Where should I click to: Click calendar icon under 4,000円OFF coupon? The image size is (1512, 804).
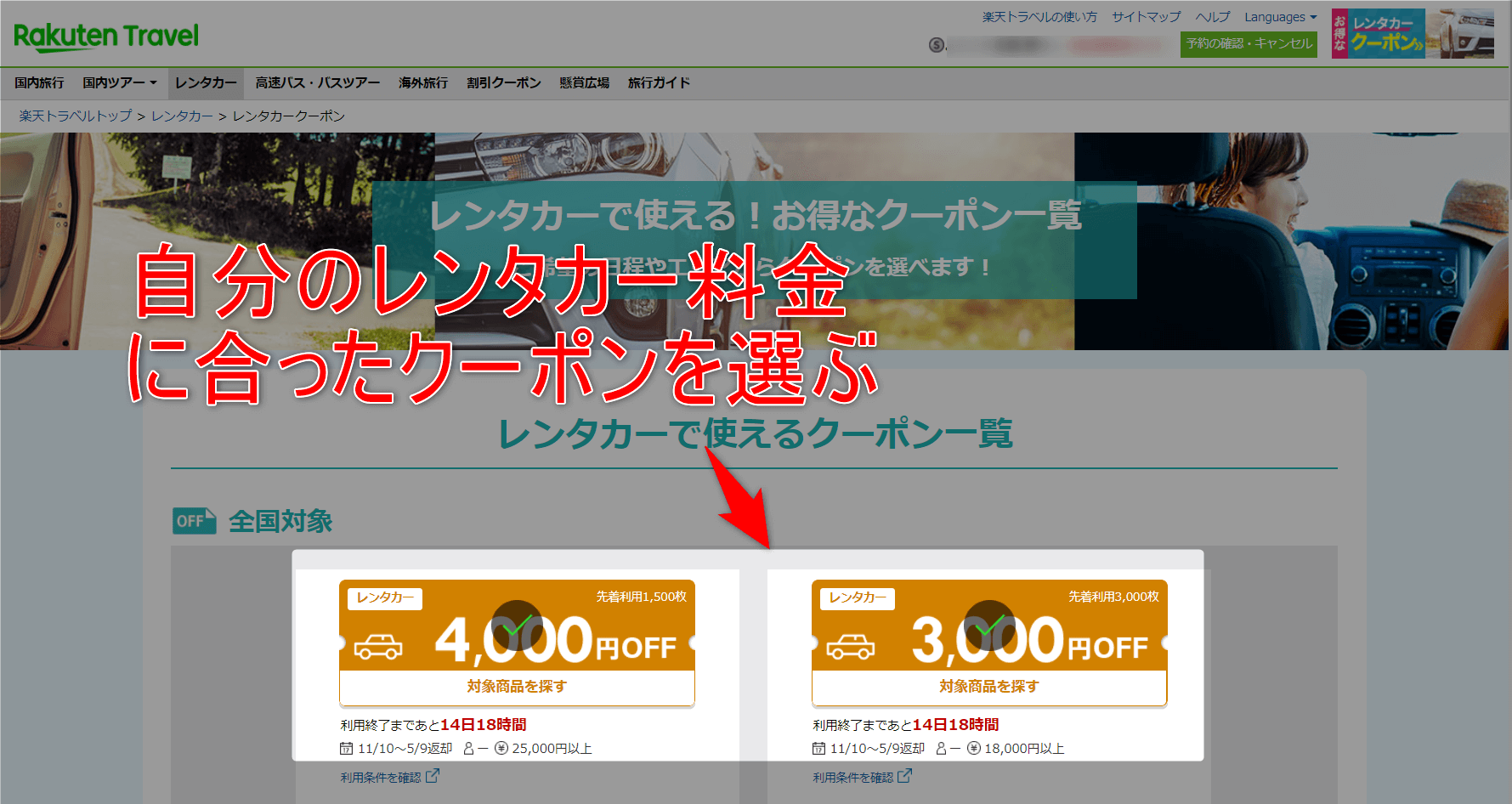(x=346, y=749)
